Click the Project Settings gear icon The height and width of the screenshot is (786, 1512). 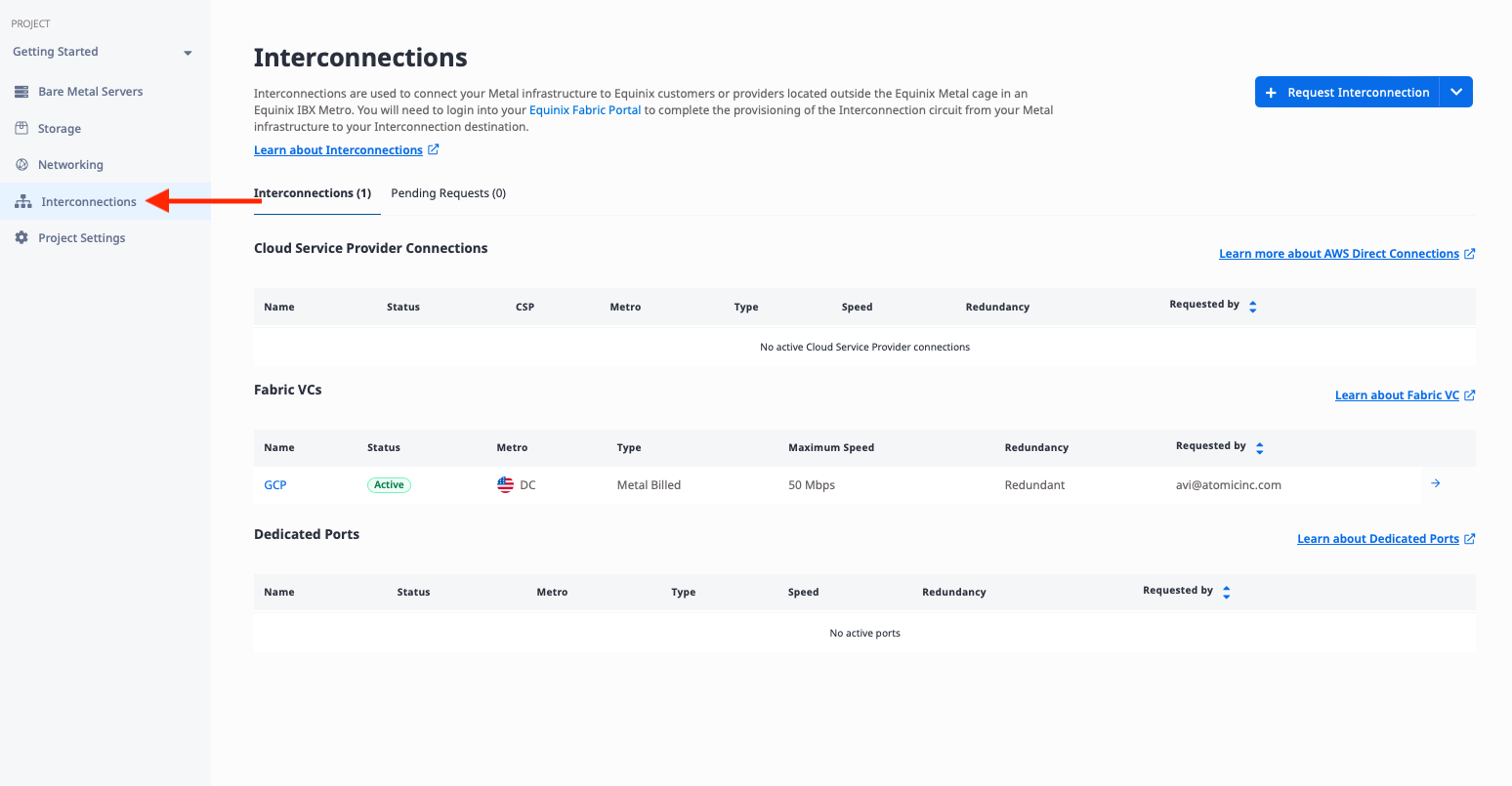(21, 237)
